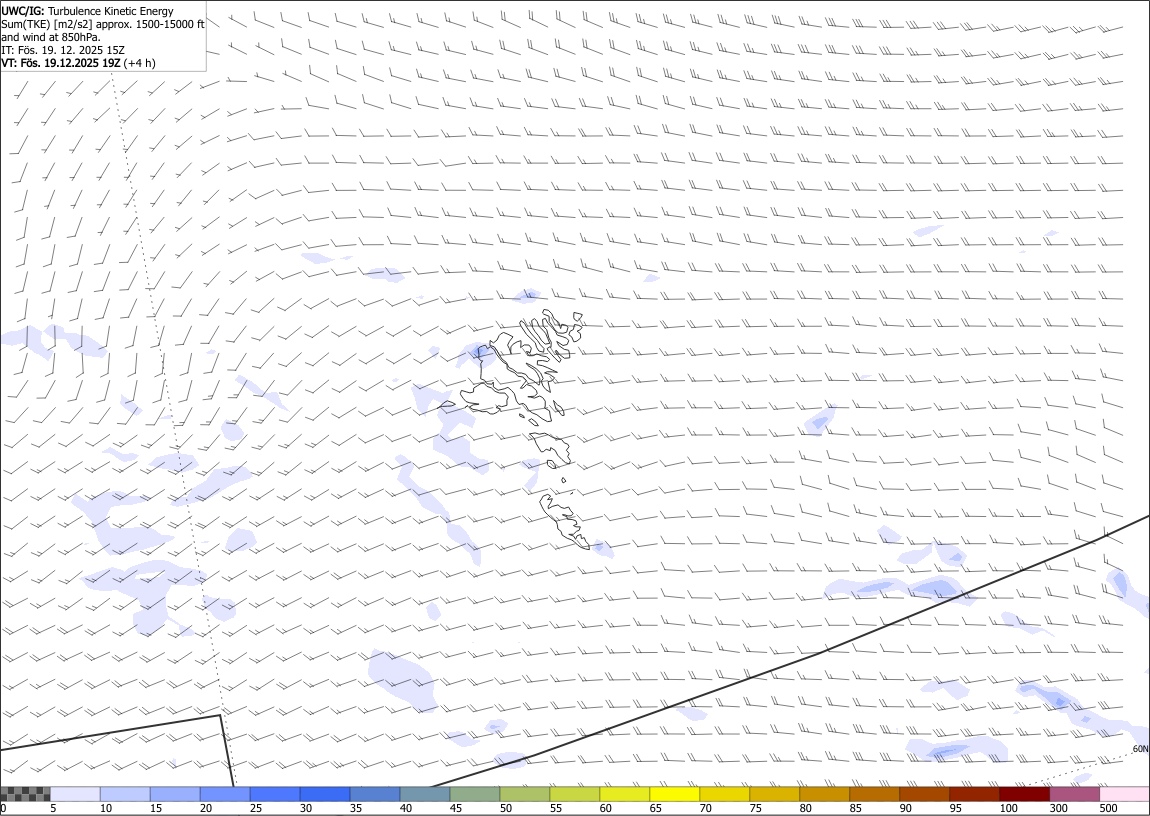Click the checkered 0-5 legend swatch
Viewport: 1150px width, 816px height.
coord(26,794)
